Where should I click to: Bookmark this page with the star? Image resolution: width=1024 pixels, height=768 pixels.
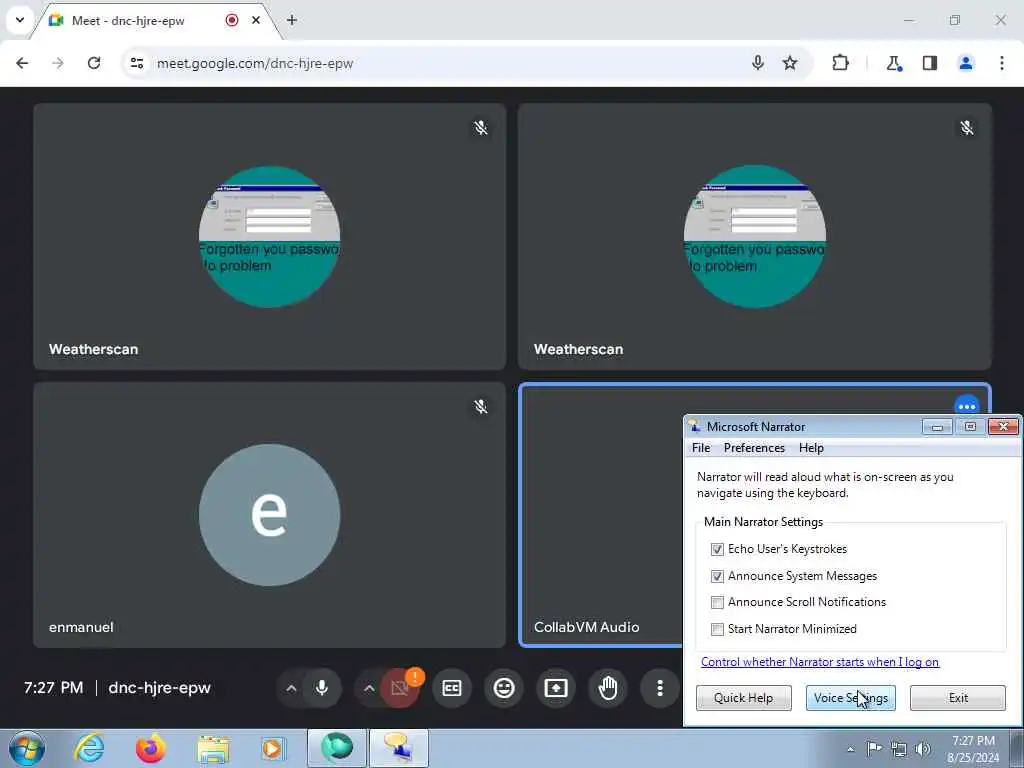click(790, 63)
